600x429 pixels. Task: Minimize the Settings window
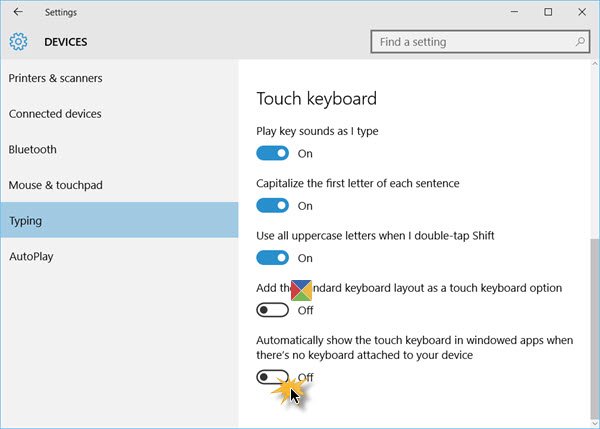502,12
